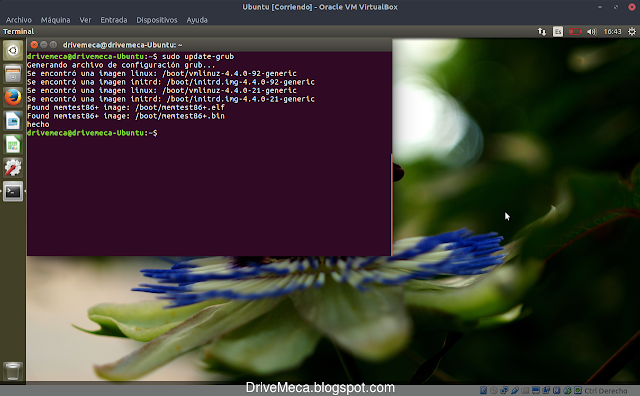The height and width of the screenshot is (396, 640).
Task: Open the Entrada menu
Action: 114,20
